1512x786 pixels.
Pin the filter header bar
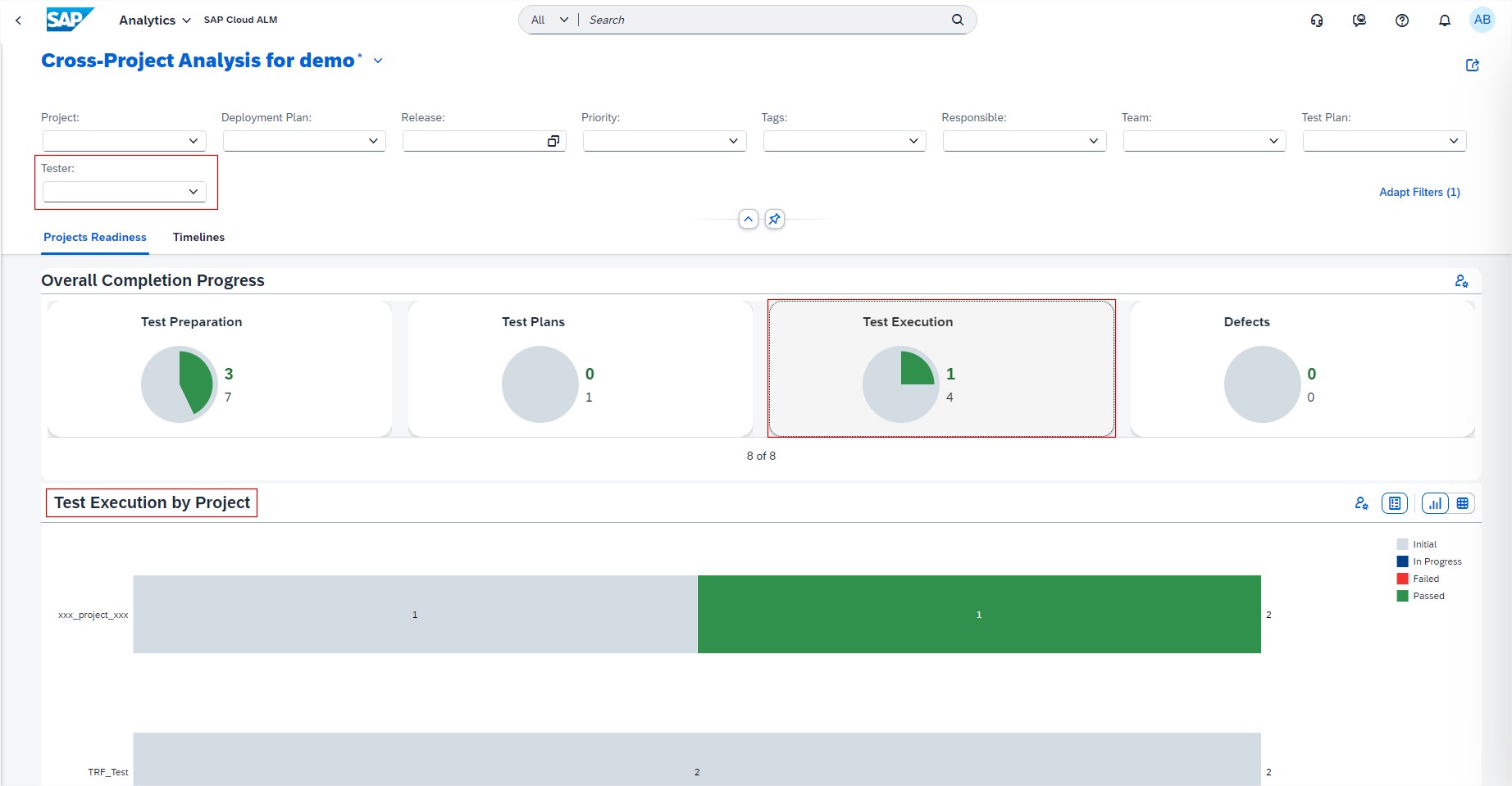774,219
